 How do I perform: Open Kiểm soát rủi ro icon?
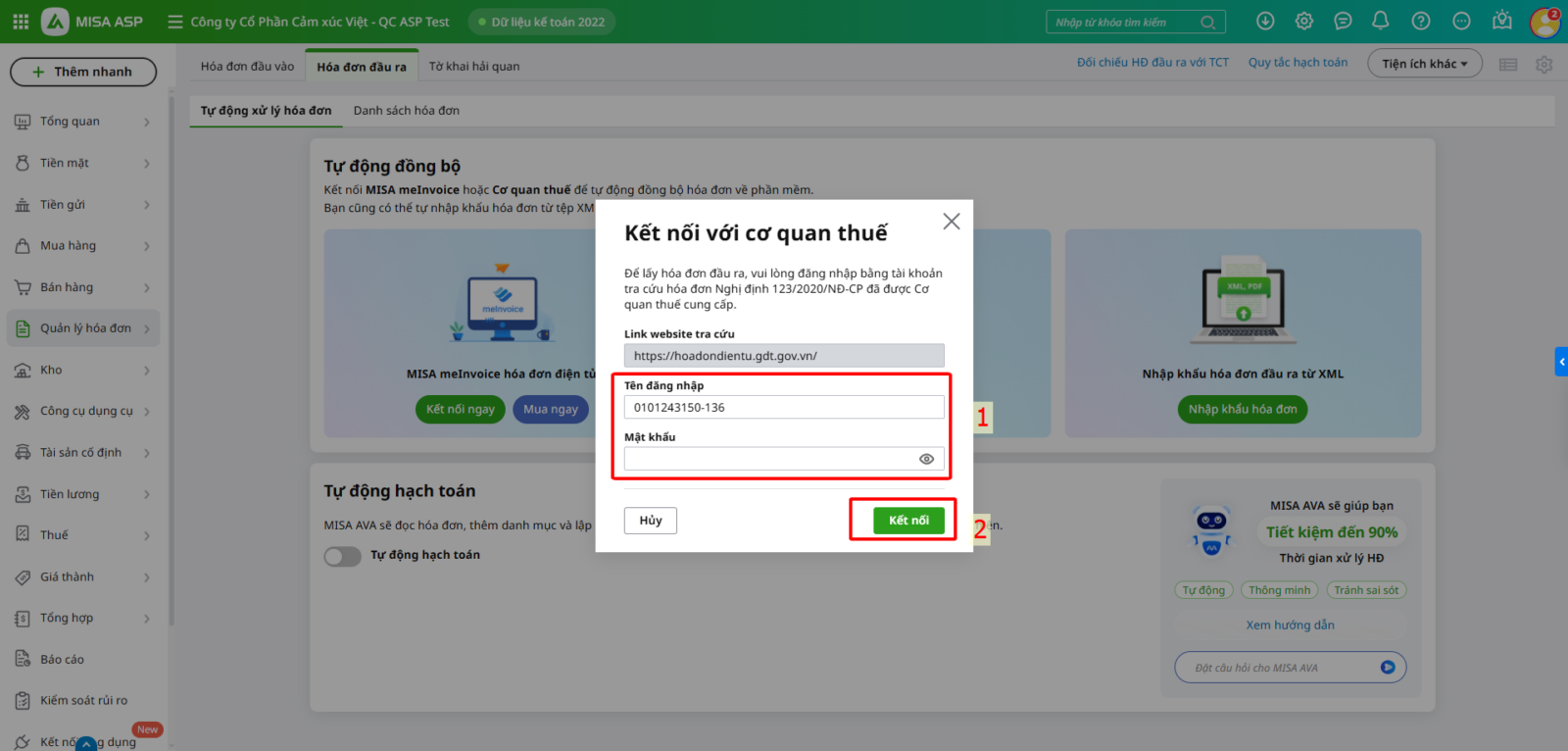pyautogui.click(x=23, y=701)
